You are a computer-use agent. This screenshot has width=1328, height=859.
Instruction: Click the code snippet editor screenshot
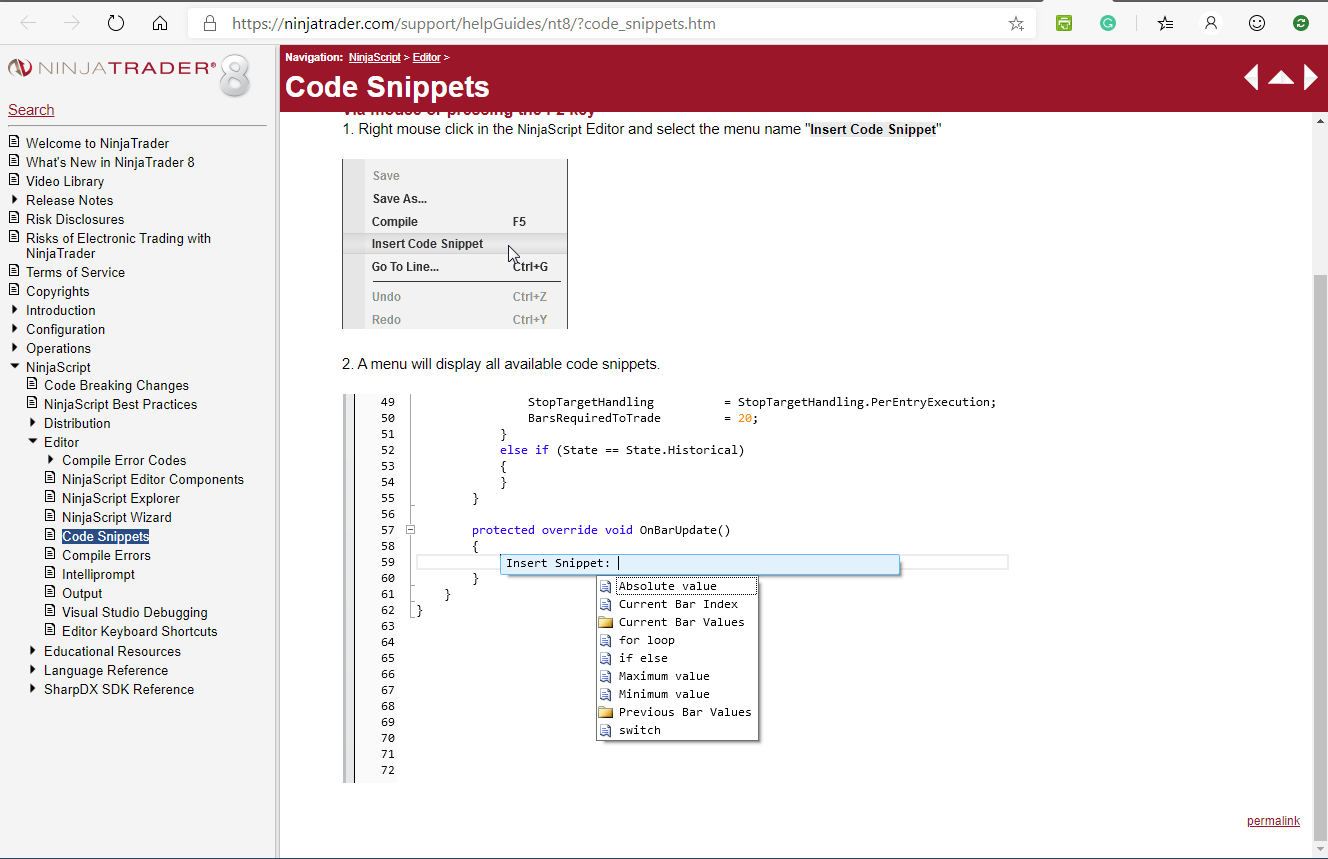[x=676, y=588]
